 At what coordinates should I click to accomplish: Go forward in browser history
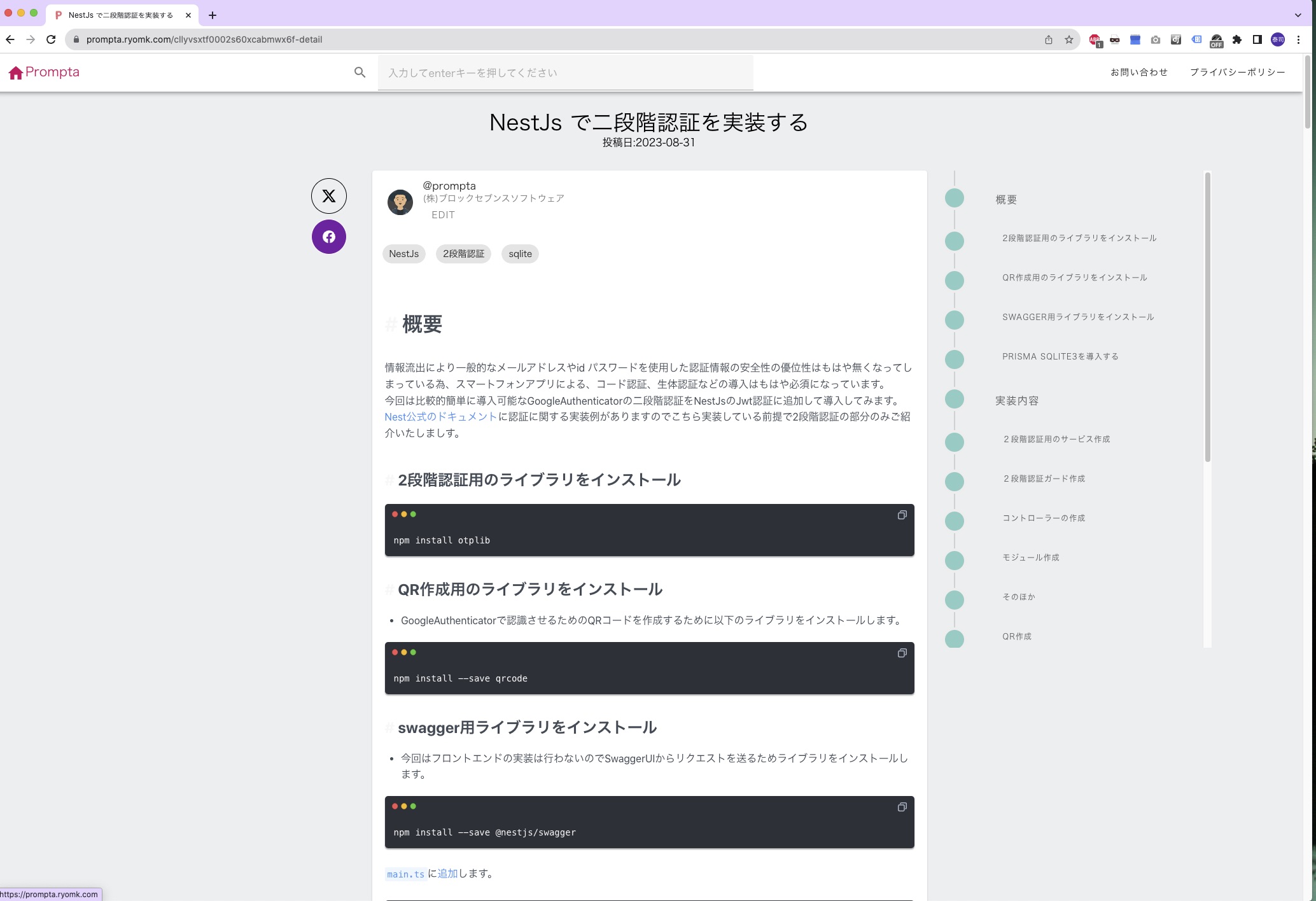pos(31,39)
